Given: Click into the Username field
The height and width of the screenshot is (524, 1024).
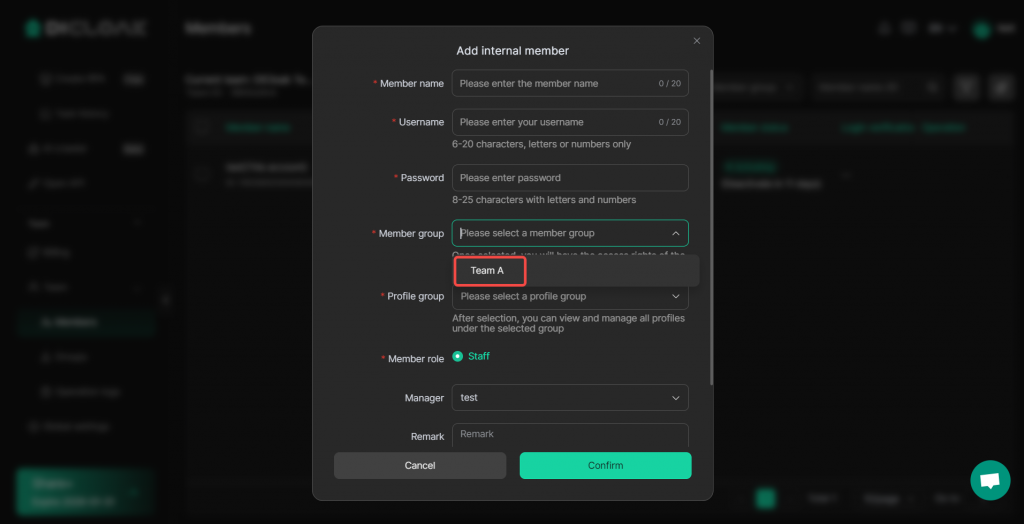Looking at the screenshot, I should [555, 122].
